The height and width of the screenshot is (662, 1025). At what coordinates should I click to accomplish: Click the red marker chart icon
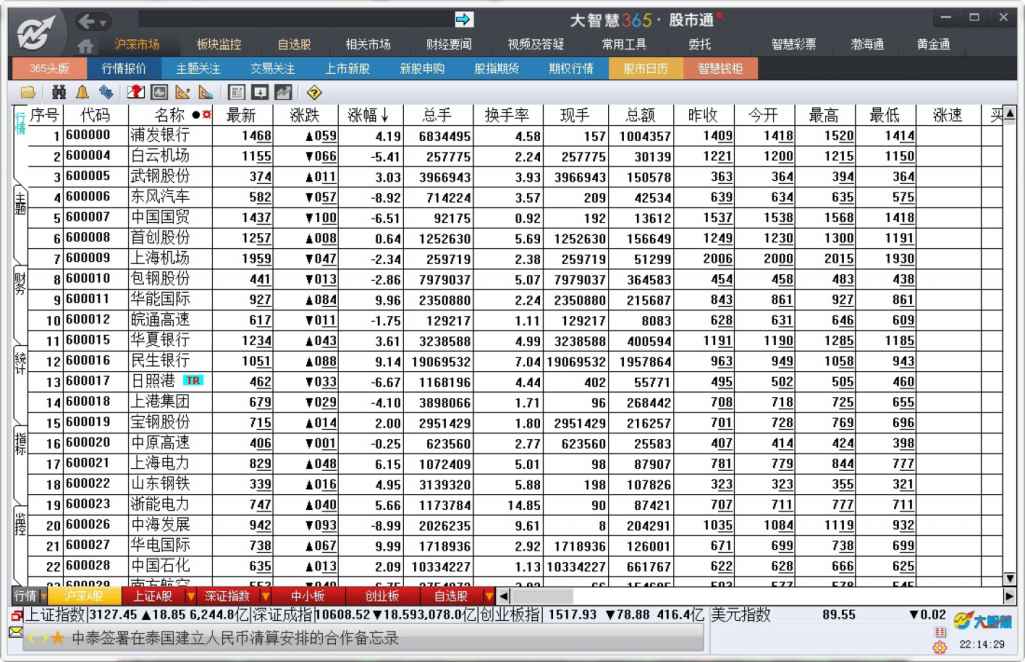coord(136,93)
